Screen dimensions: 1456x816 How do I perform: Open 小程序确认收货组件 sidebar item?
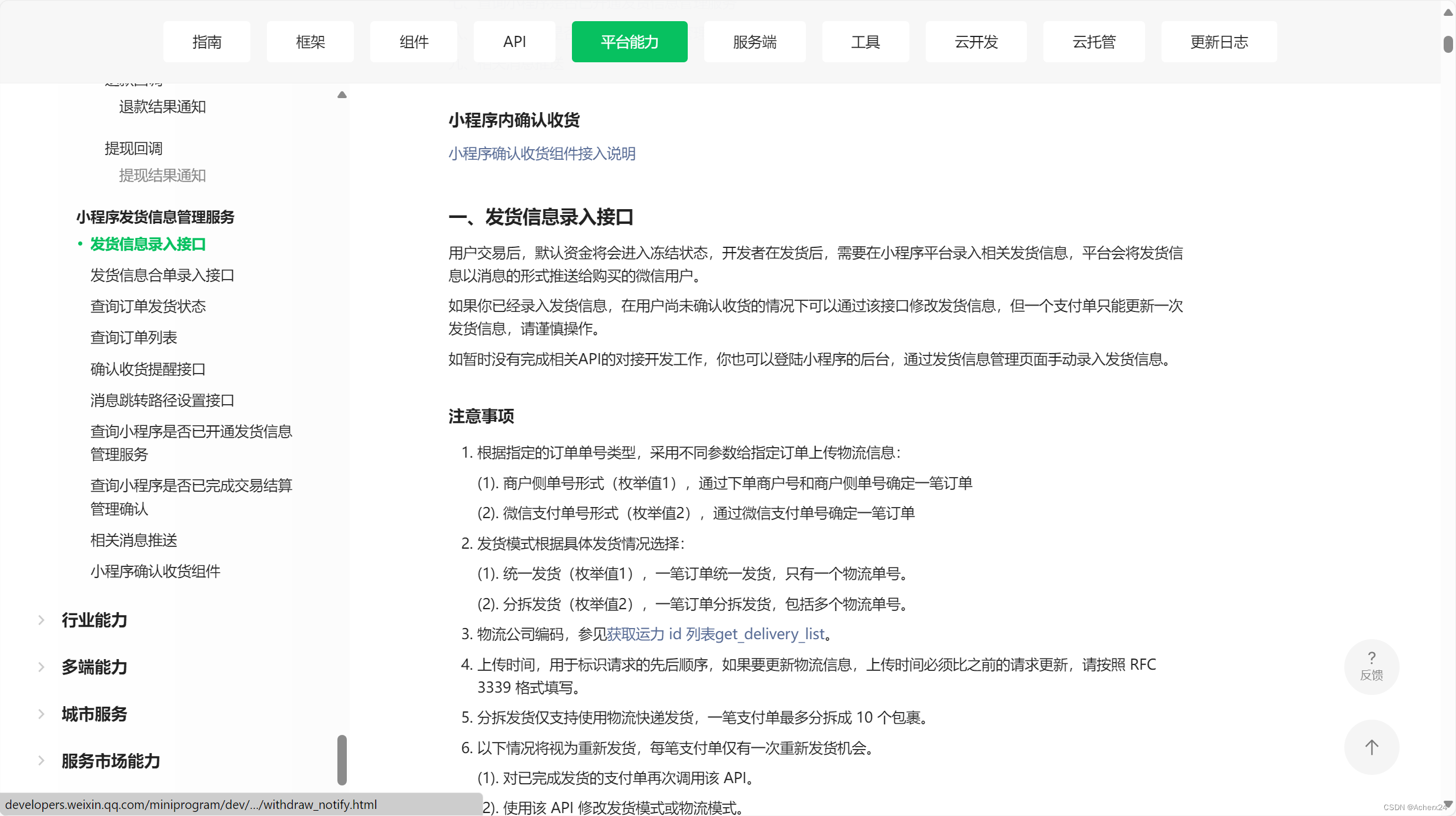[x=155, y=571]
